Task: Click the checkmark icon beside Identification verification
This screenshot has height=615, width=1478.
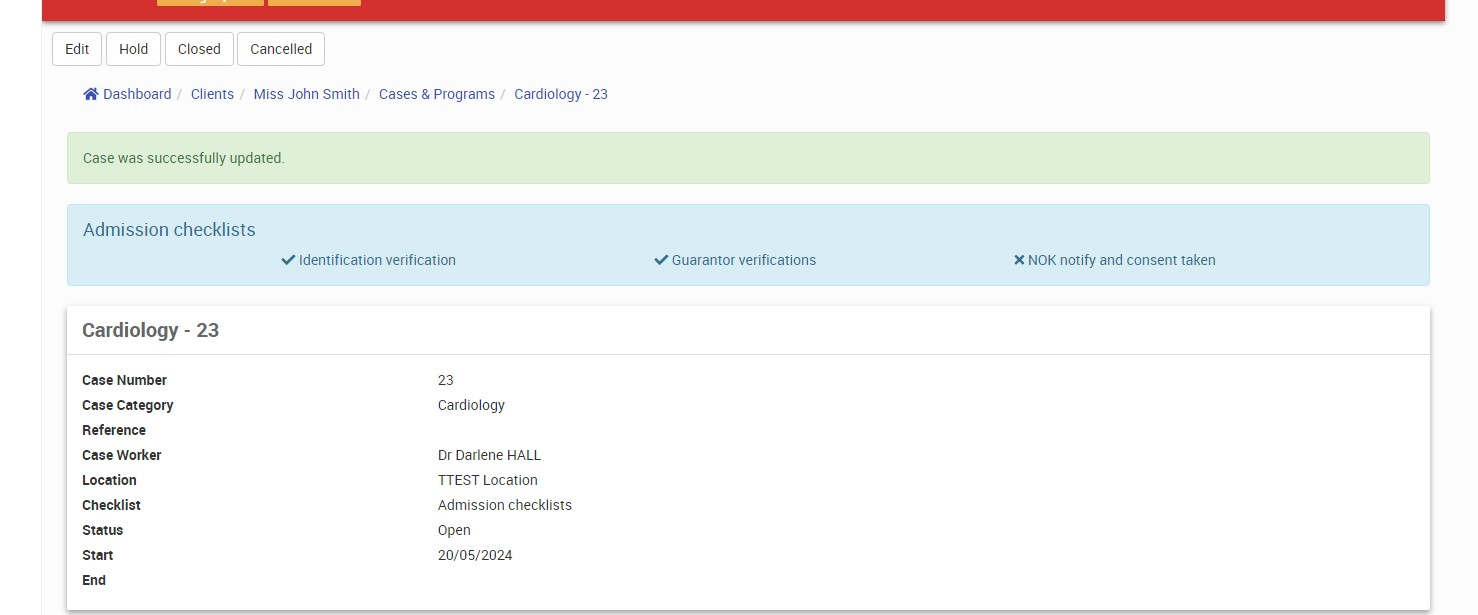Action: [x=288, y=260]
